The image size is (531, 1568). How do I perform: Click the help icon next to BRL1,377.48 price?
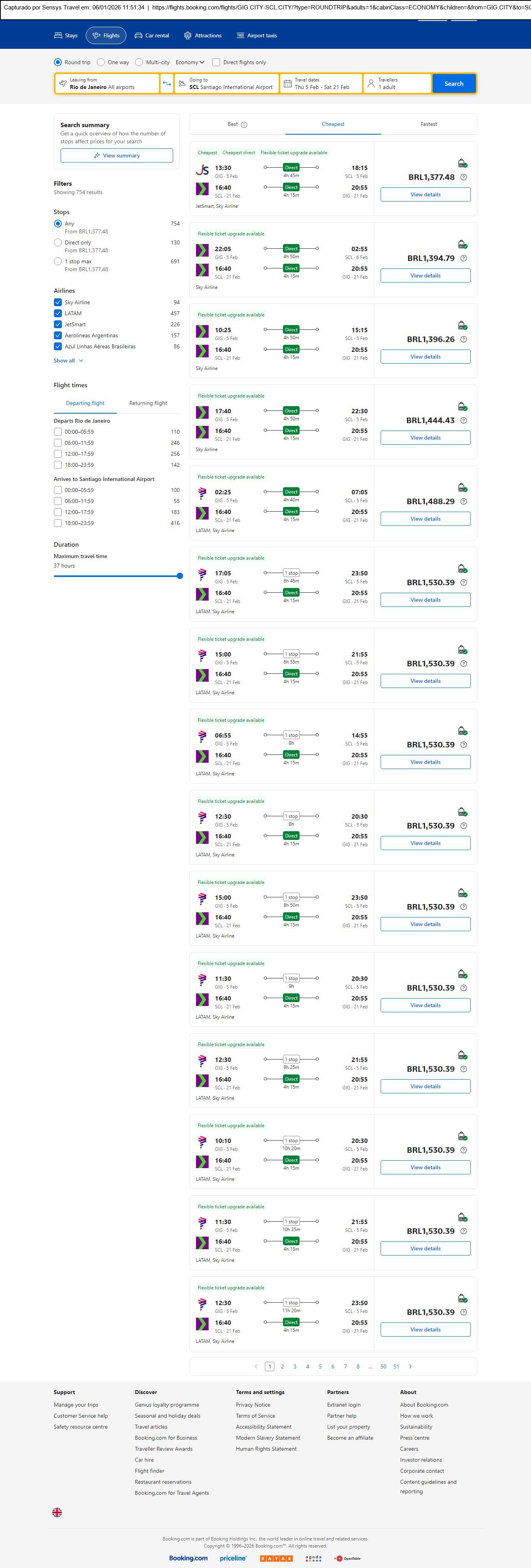coord(464,177)
